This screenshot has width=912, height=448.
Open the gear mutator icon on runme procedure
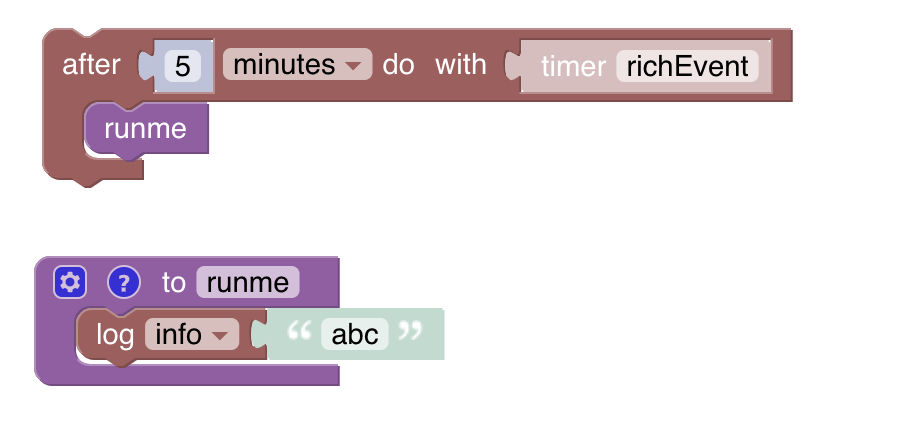[69, 282]
